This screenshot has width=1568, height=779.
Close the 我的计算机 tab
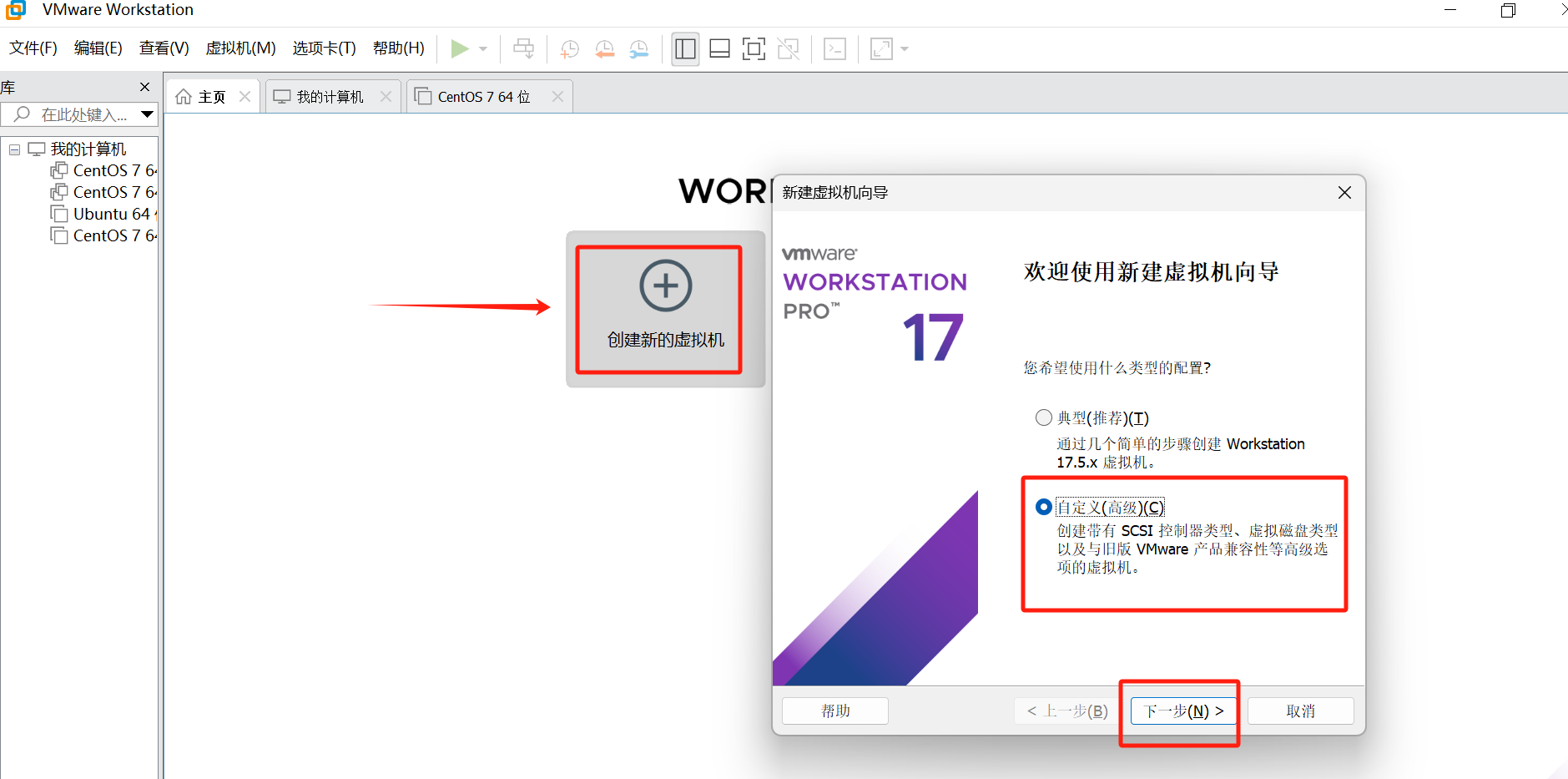click(386, 97)
